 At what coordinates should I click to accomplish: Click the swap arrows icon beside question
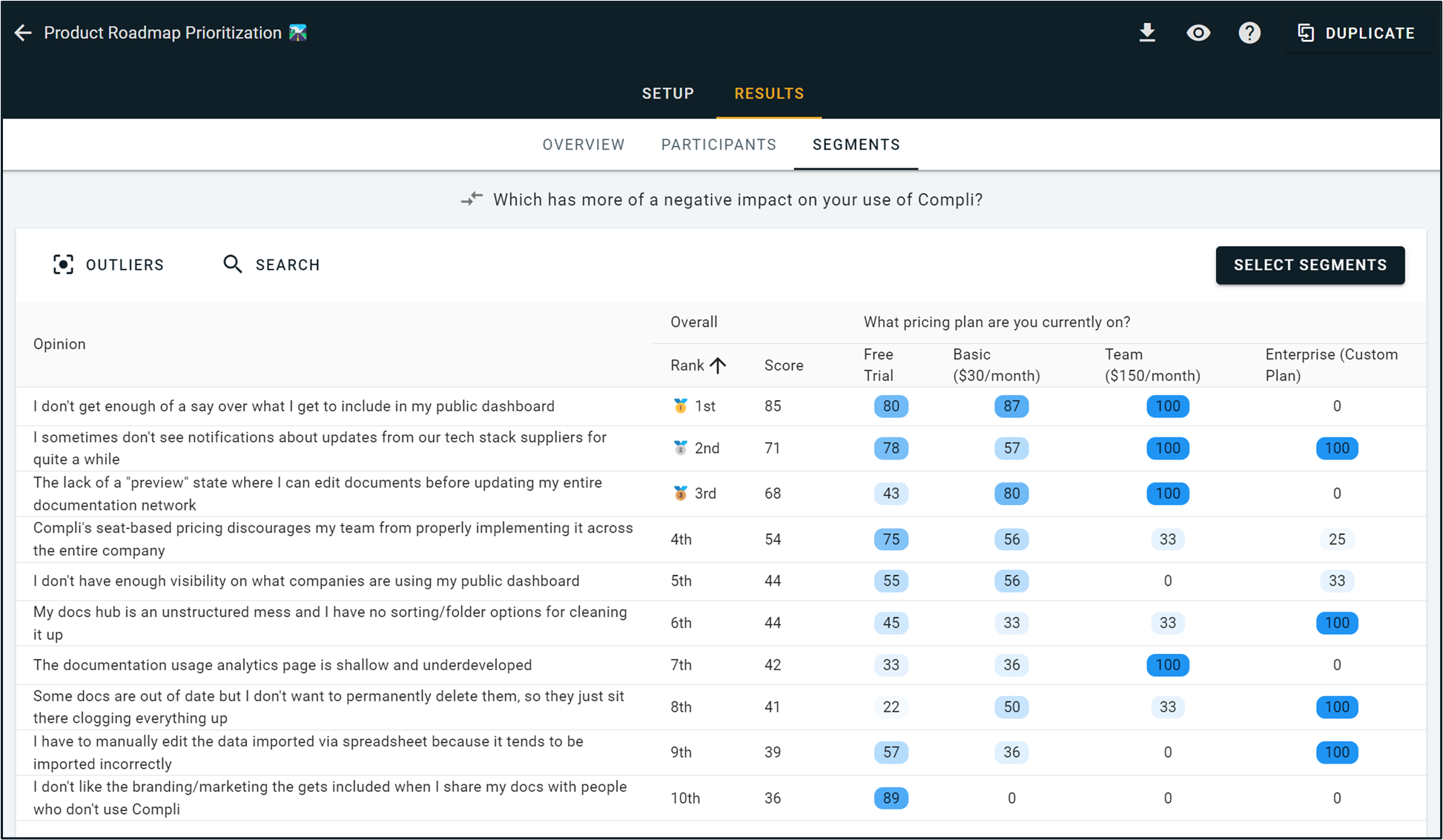pos(472,199)
